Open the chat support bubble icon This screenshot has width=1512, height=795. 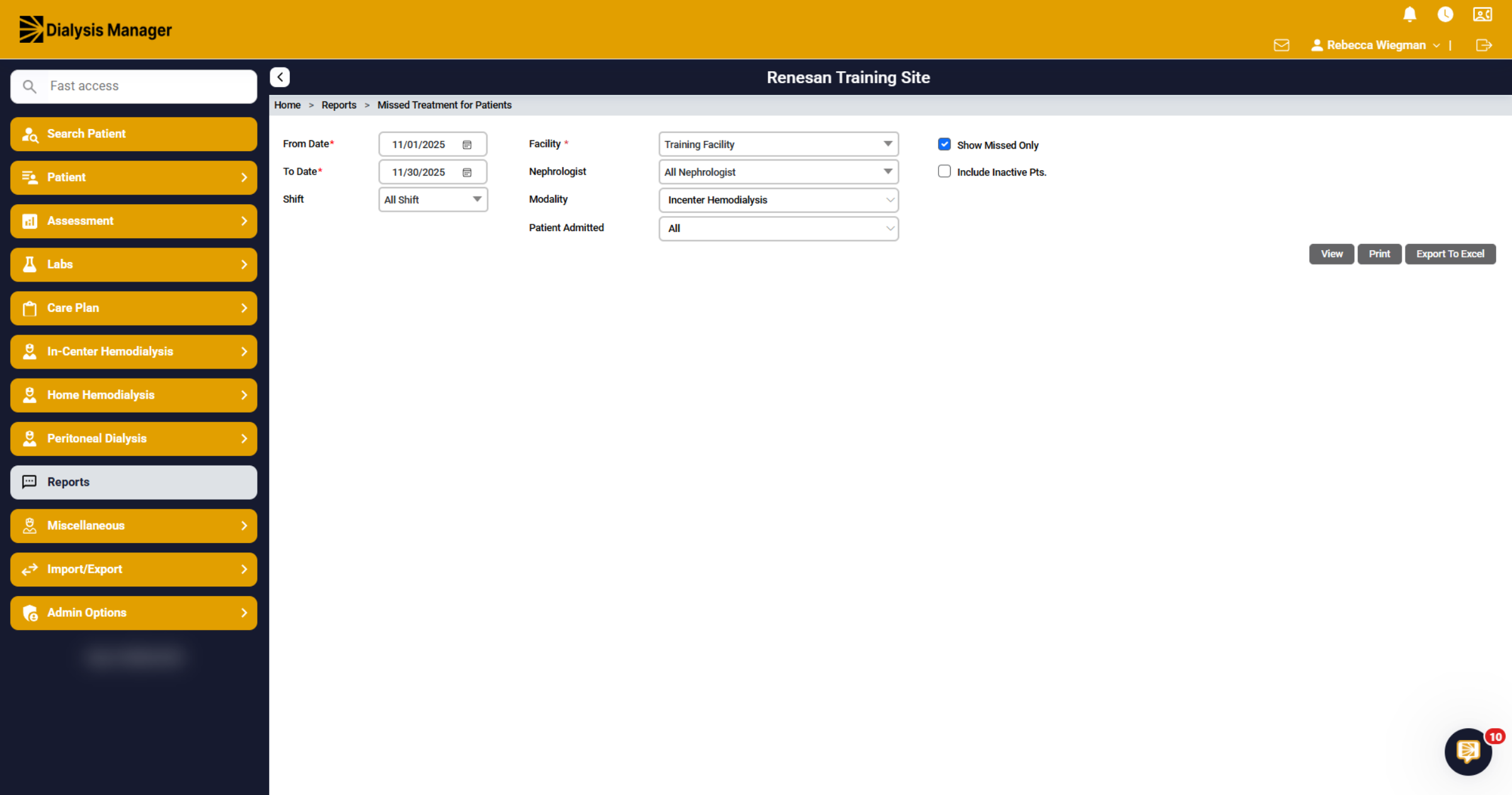(1468, 752)
